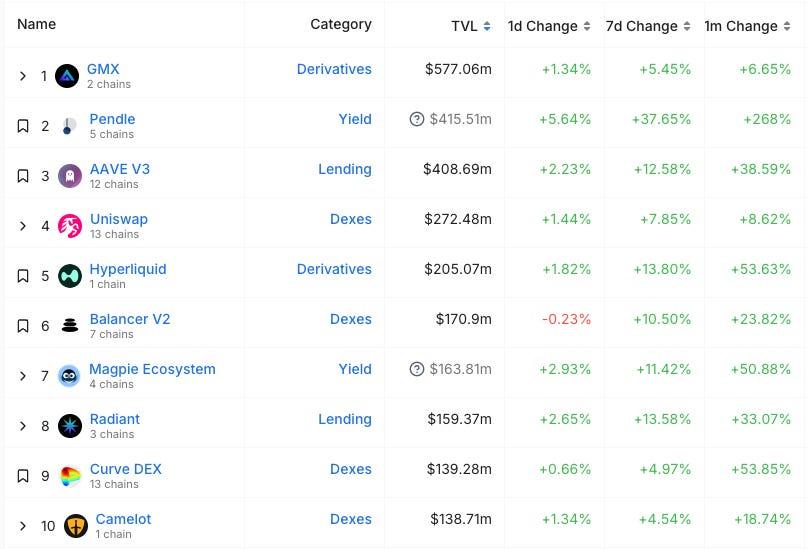Toggle bookmark for AAVE V3
Screen dimensions: 808x549
click(23, 176)
